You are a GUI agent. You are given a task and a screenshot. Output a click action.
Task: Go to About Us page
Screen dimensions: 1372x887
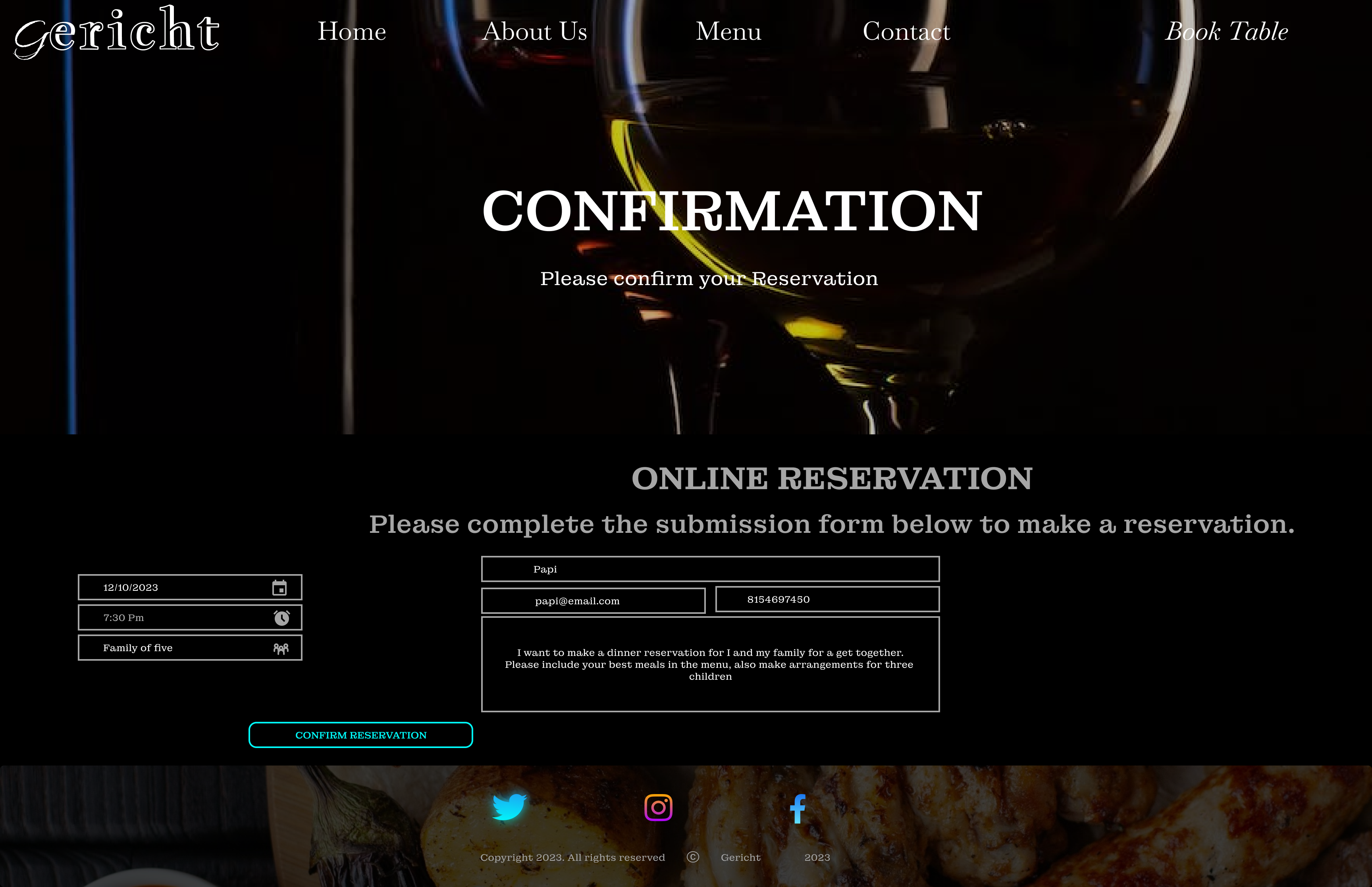coord(534,32)
